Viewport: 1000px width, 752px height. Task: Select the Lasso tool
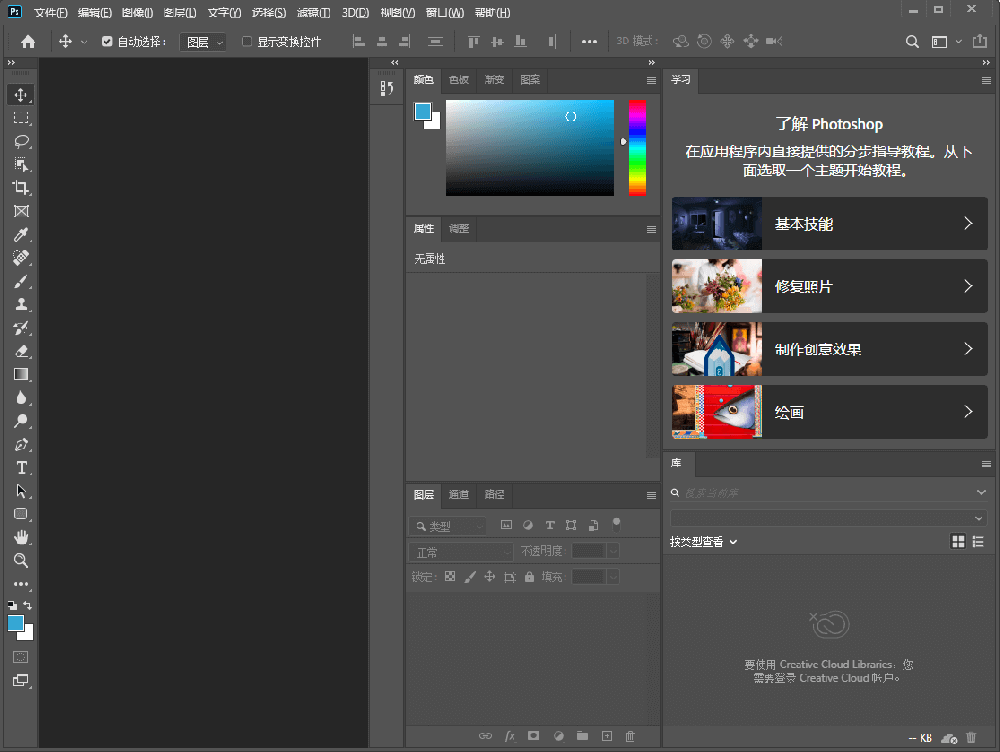pyautogui.click(x=21, y=141)
